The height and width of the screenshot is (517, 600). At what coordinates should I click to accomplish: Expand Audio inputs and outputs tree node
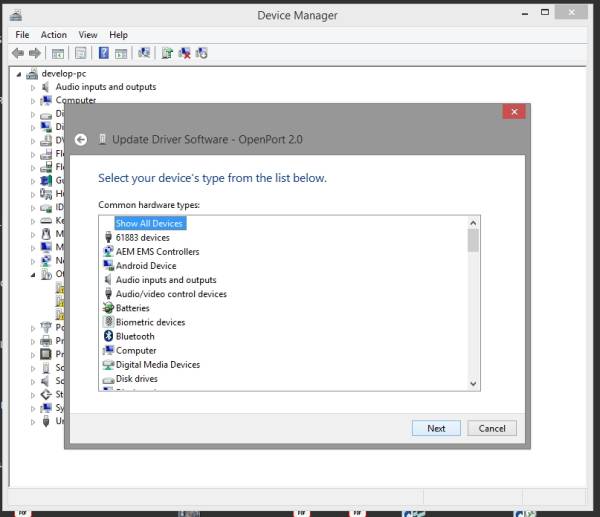pos(33,88)
